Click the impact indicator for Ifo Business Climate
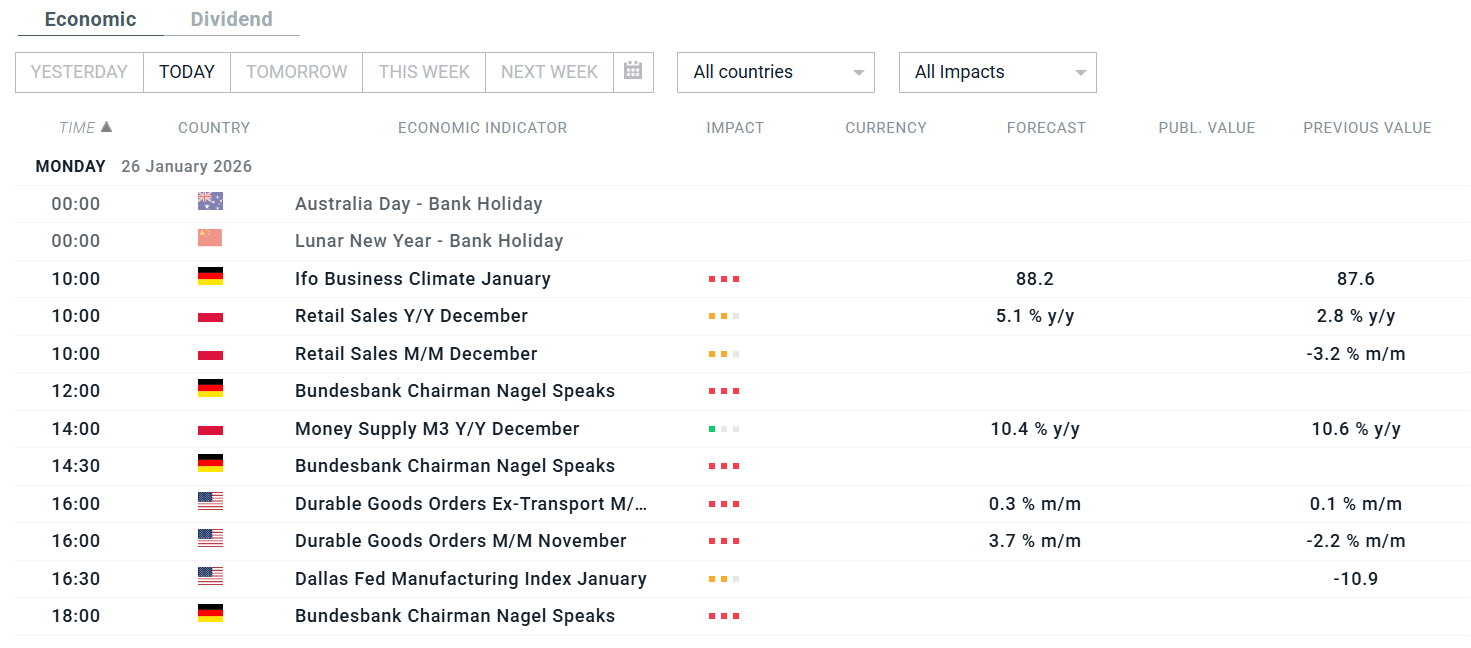 [724, 279]
